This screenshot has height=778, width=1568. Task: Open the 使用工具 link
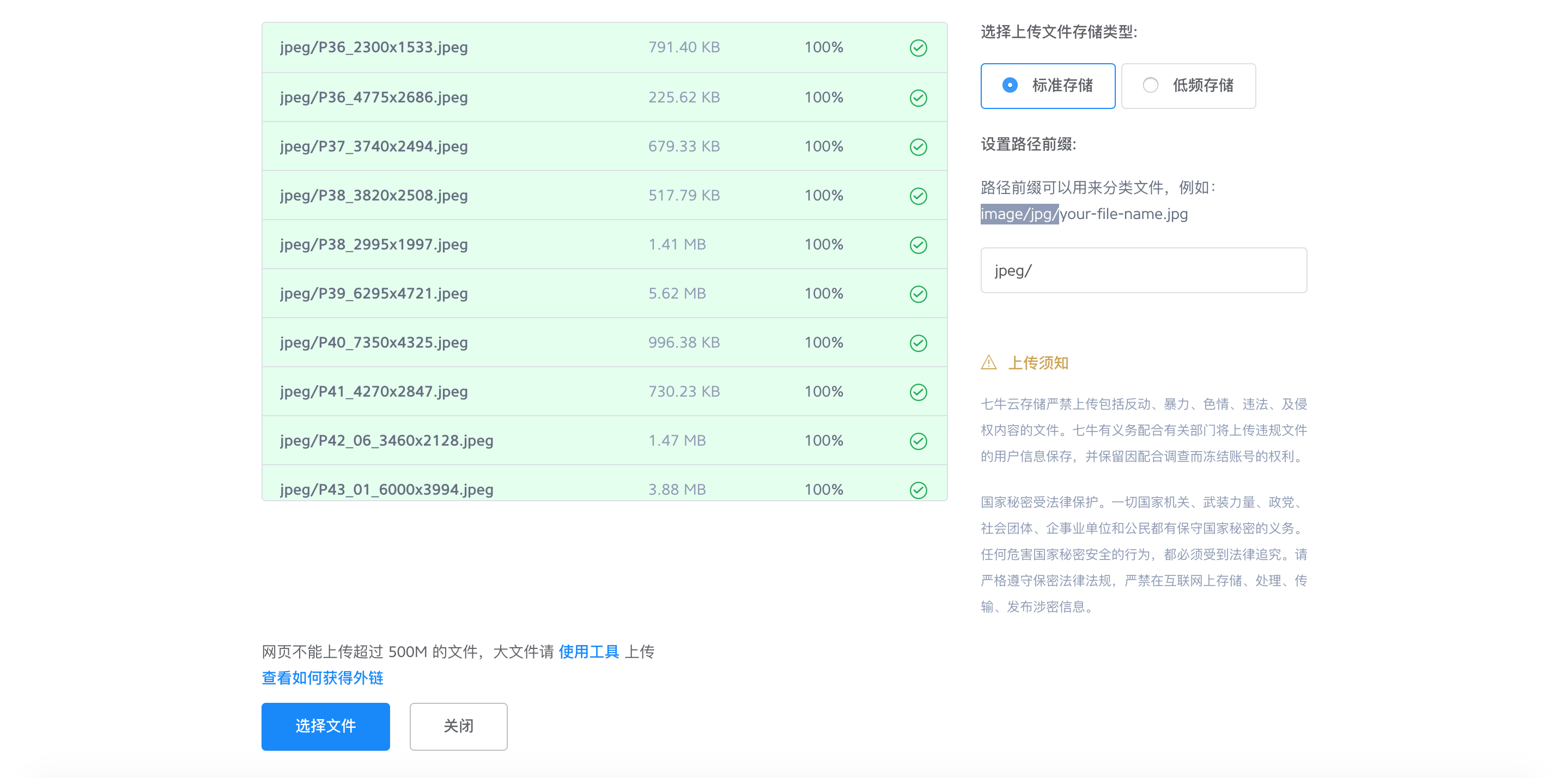[588, 652]
